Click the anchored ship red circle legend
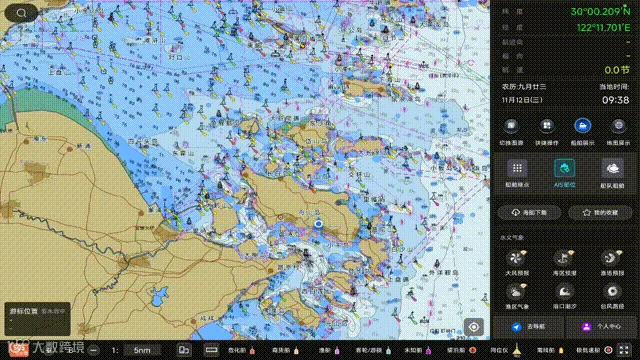Viewport: 640px width, 360px height. coord(461,350)
